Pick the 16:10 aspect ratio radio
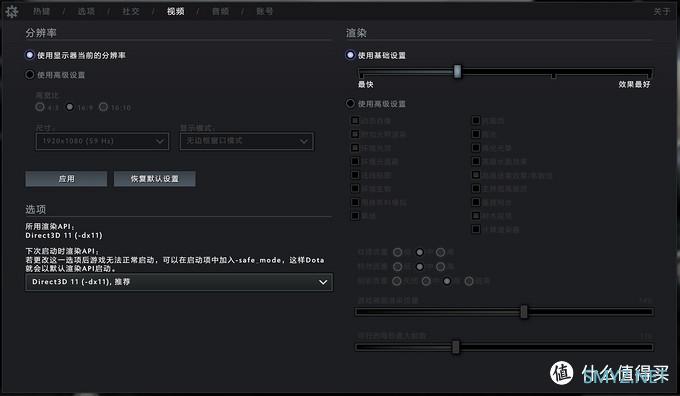Viewport: 680px width, 396px height. point(103,107)
